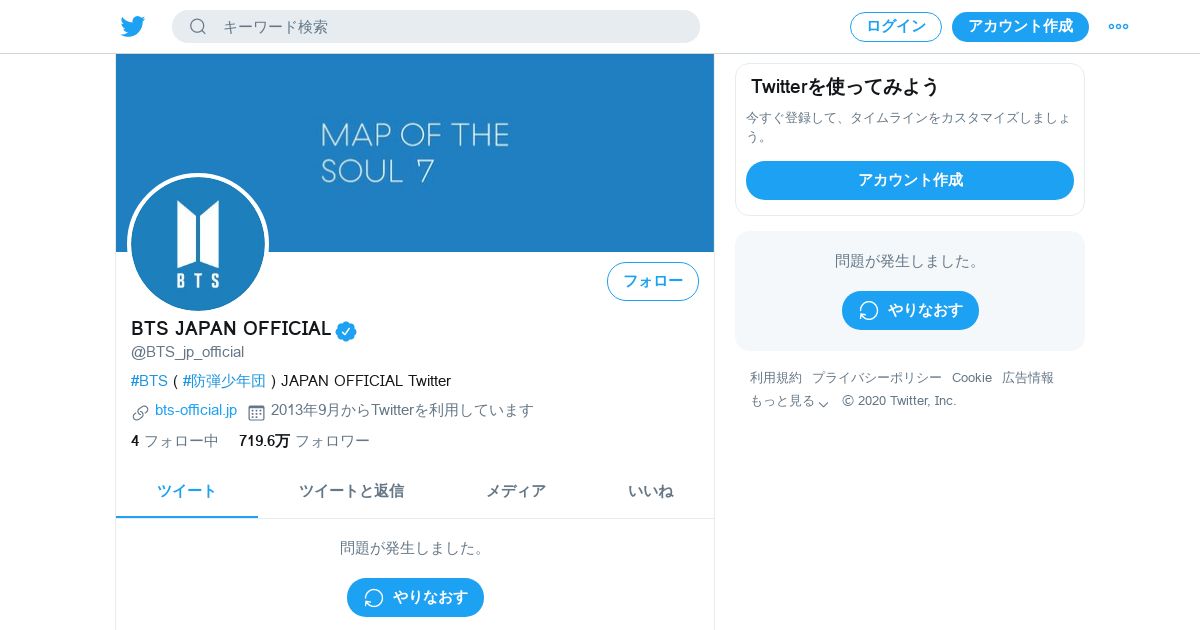Viewport: 1200px width, 630px height.
Task: Click the link chain icon beside bts-official.jp
Action: pyautogui.click(x=140, y=412)
